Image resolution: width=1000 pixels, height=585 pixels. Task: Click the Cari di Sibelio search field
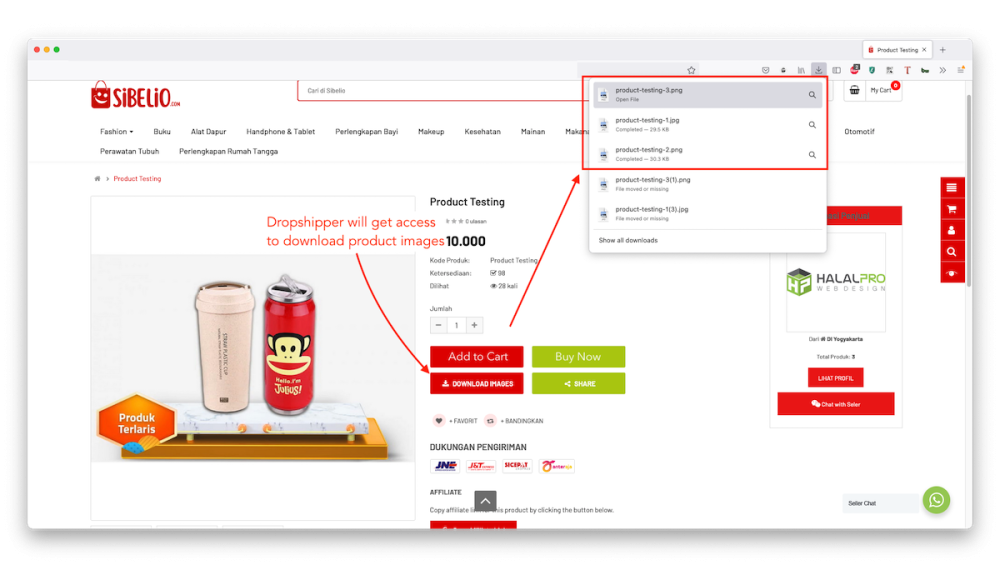click(440, 91)
